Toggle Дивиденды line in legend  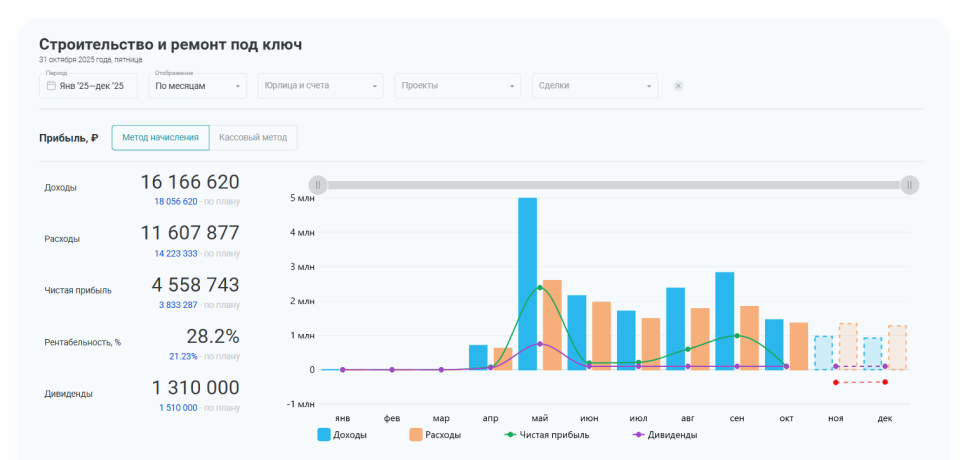(x=665, y=435)
